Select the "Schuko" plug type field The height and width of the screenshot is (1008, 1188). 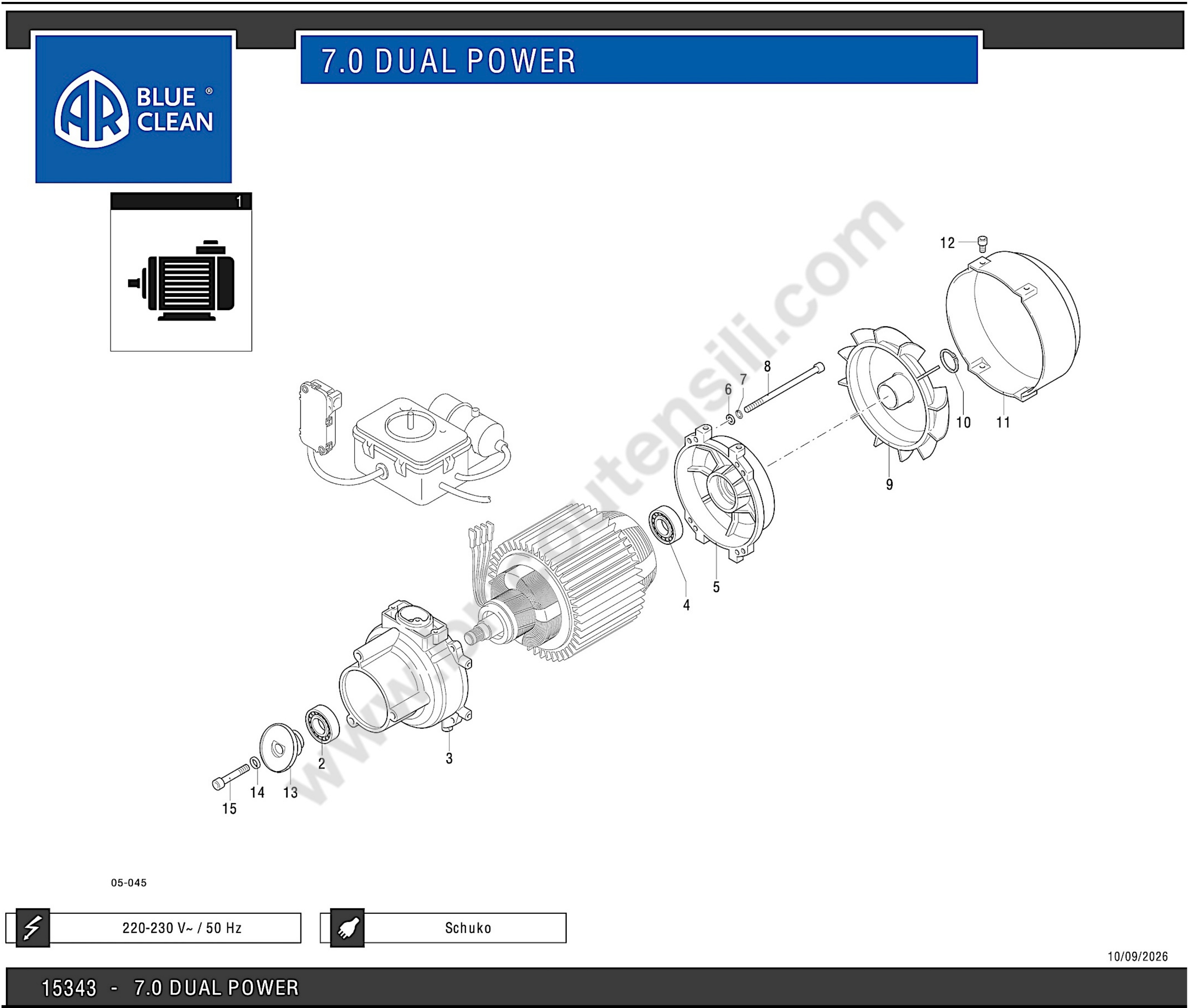(465, 927)
